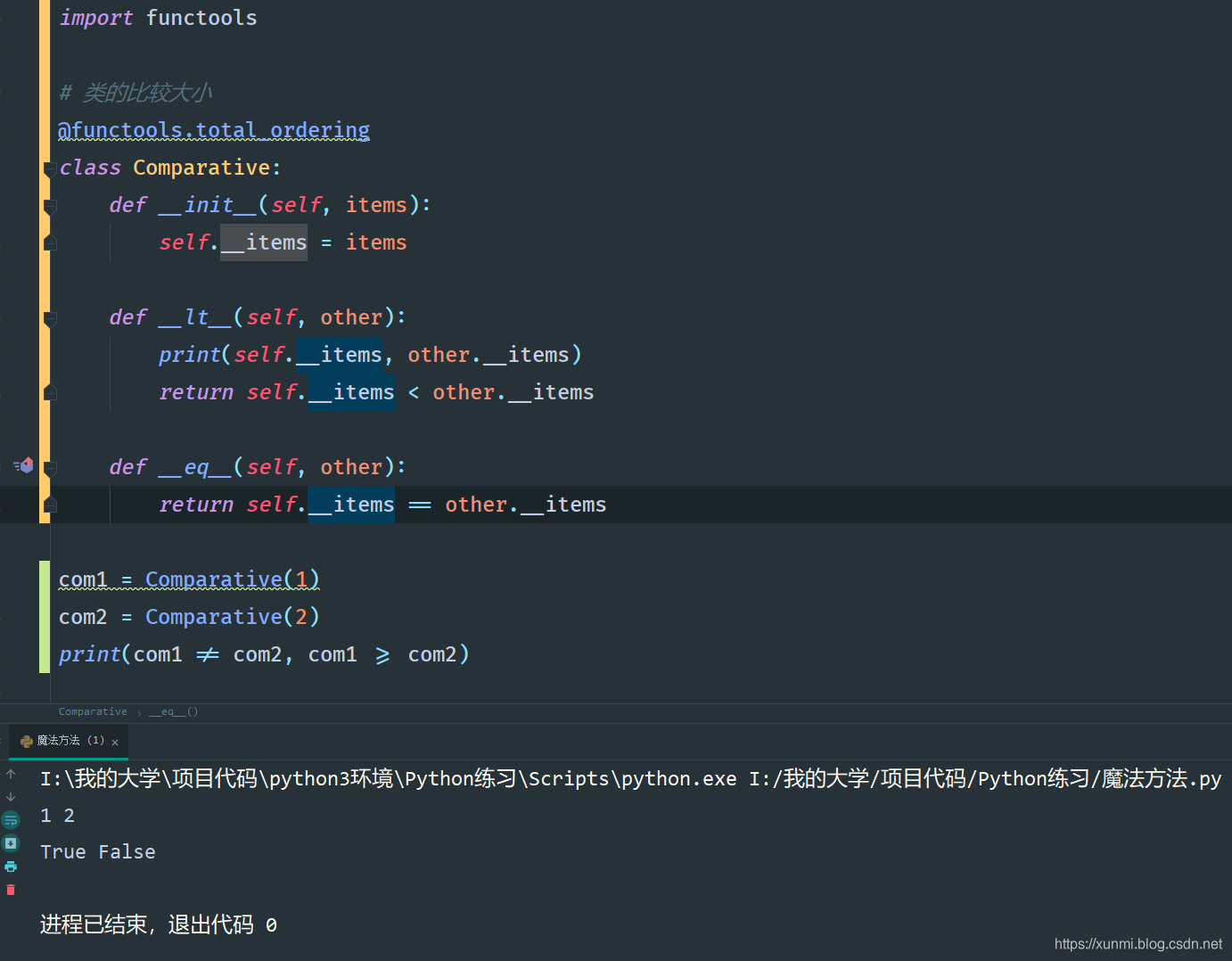Click the Python icon on the run tab
Viewport: 1232px width, 961px height.
(x=27, y=741)
